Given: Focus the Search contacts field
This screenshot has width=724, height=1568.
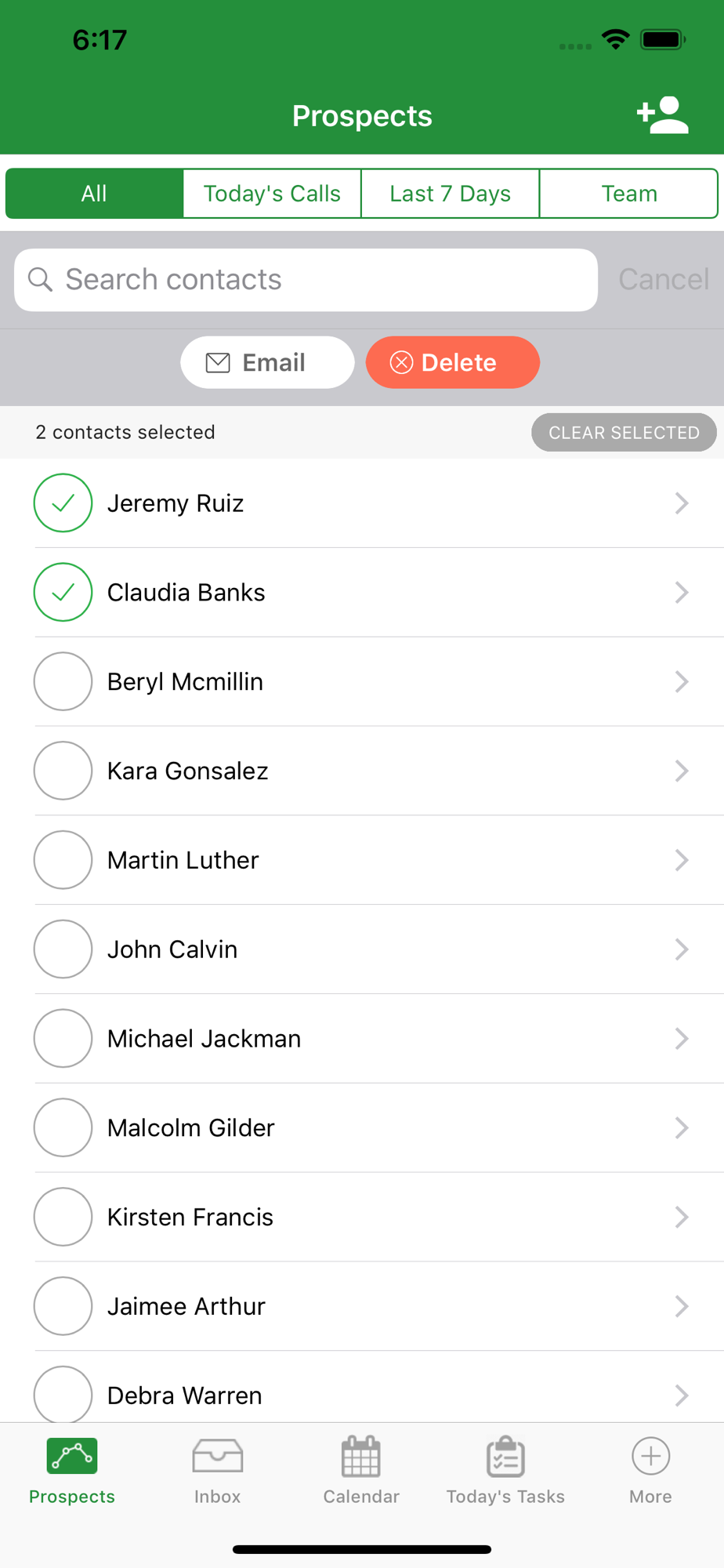Looking at the screenshot, I should [x=306, y=280].
